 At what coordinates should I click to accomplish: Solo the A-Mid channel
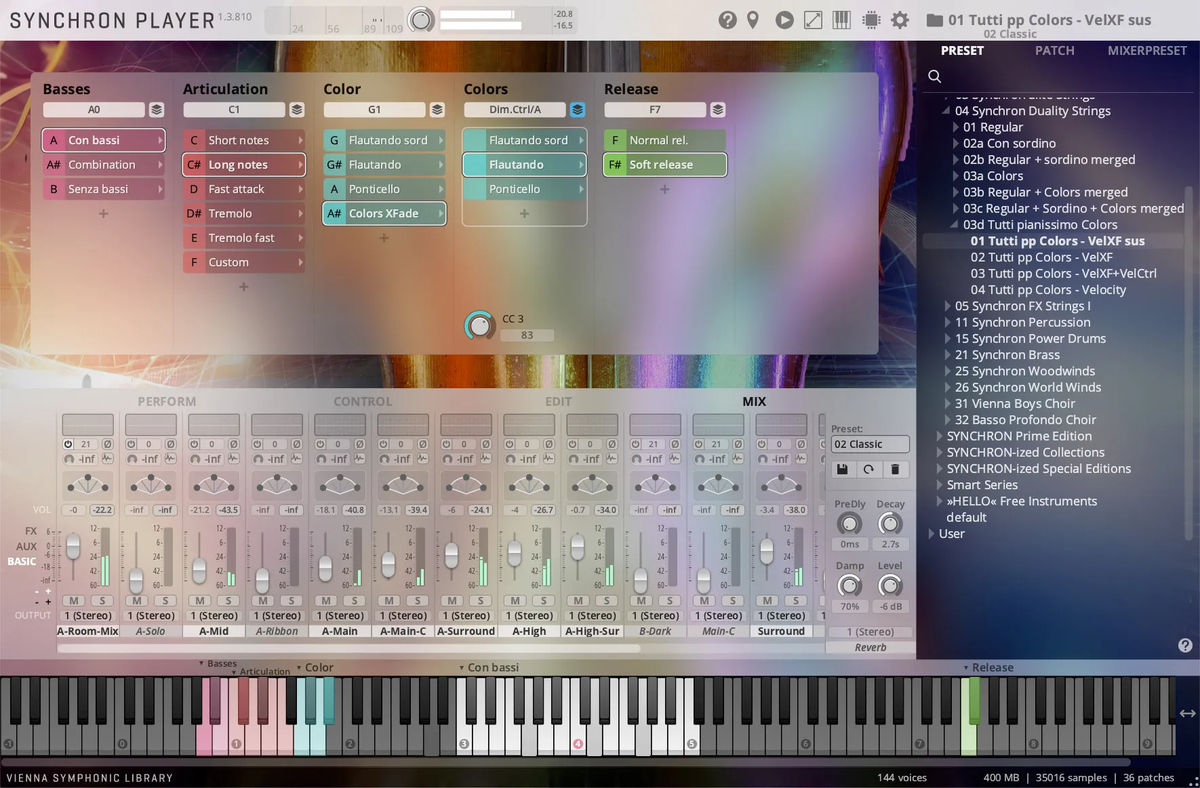[x=228, y=600]
